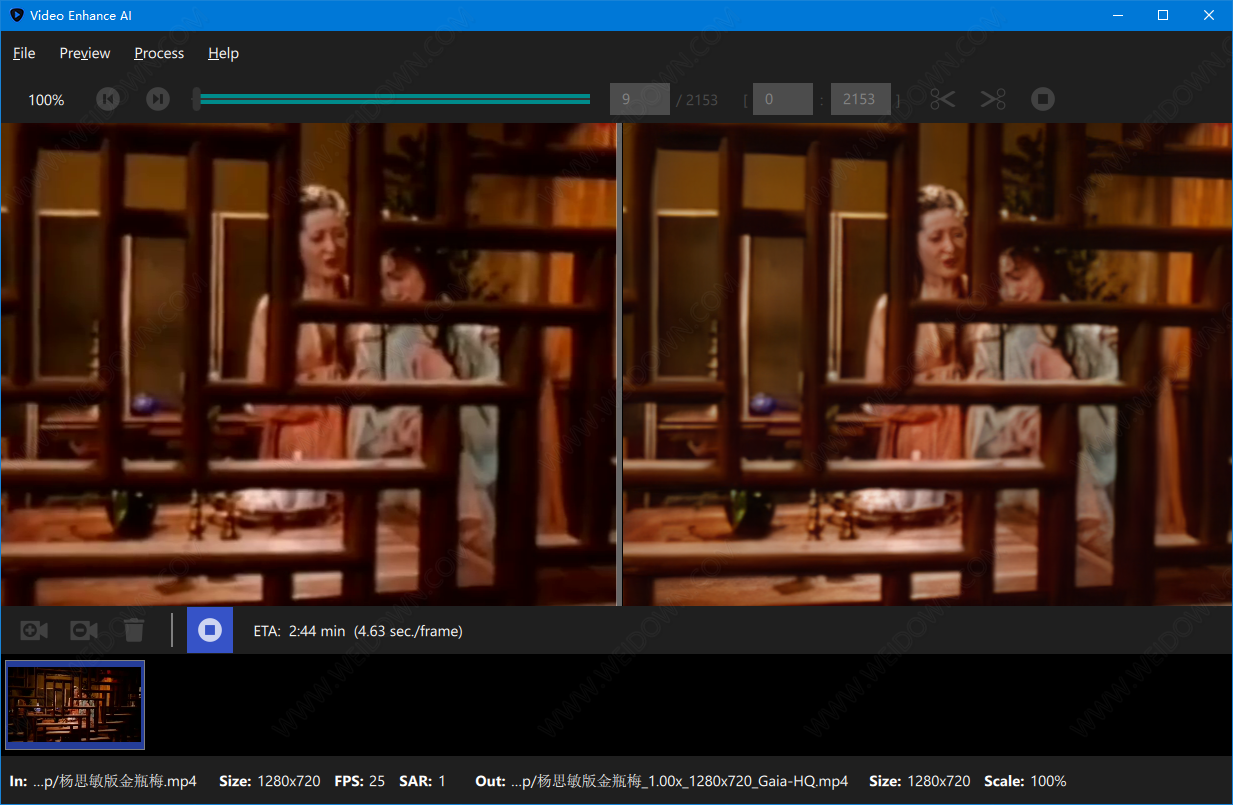
Task: Click the timeline seek slider bar
Action: (392, 99)
